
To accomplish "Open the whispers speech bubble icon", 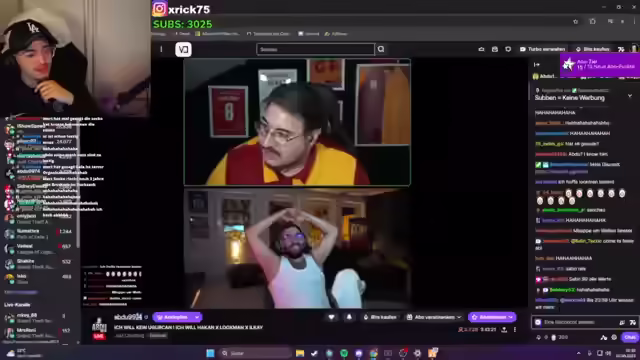I will pyautogui.click(x=508, y=49).
